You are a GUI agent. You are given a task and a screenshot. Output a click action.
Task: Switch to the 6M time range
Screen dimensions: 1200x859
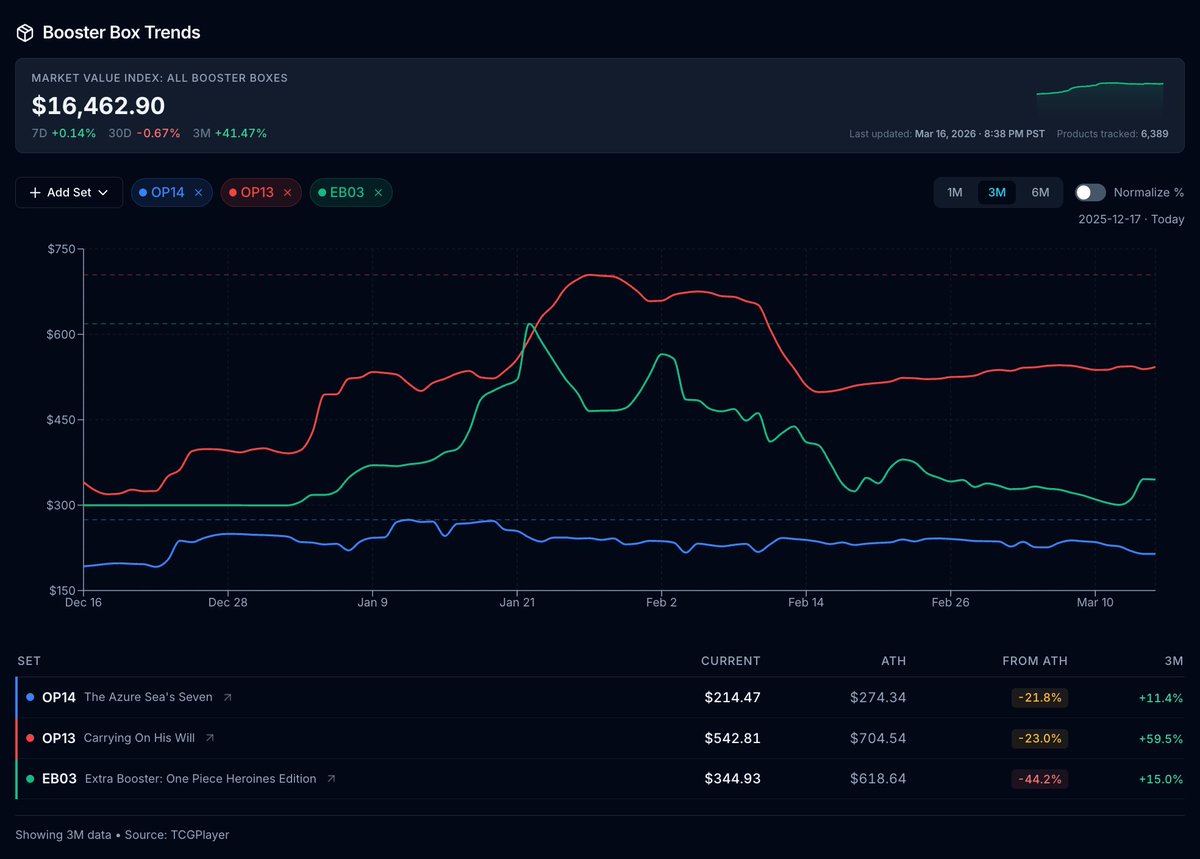coord(1040,192)
